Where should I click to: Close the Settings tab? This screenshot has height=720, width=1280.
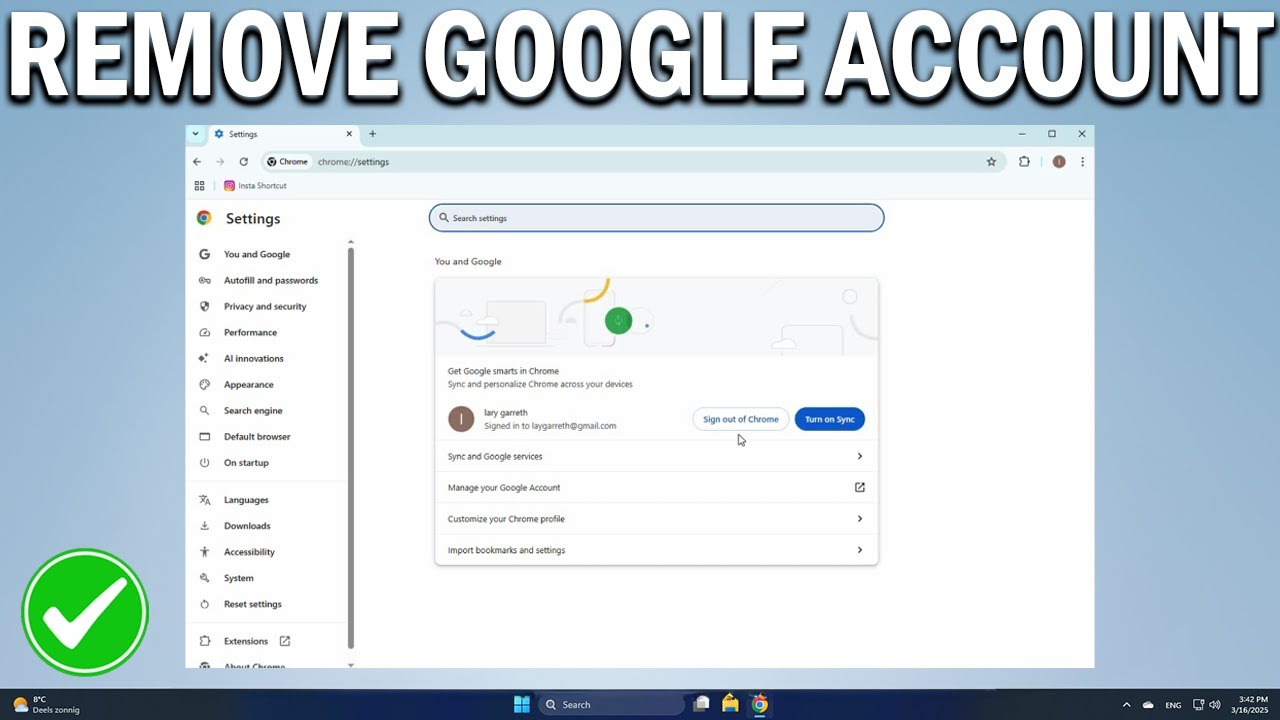point(349,134)
